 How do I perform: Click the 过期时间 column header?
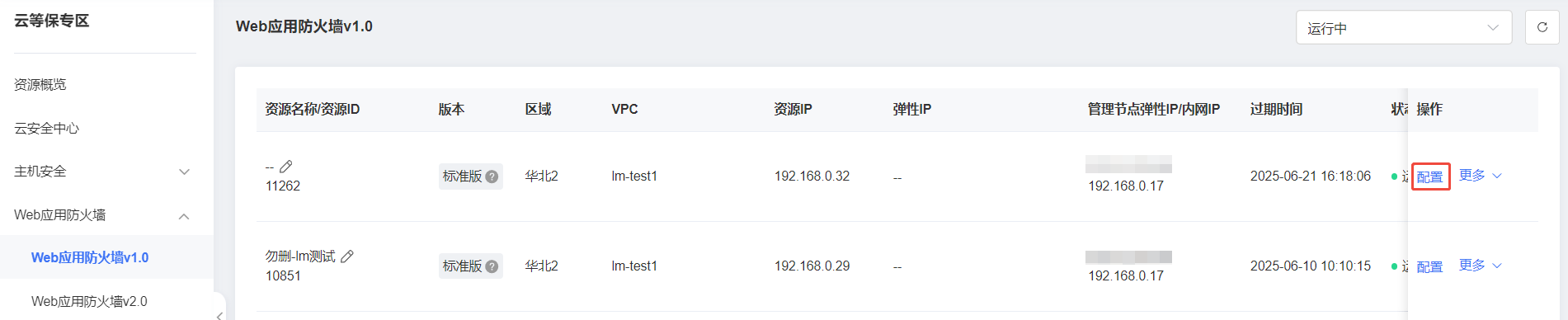1276,109
